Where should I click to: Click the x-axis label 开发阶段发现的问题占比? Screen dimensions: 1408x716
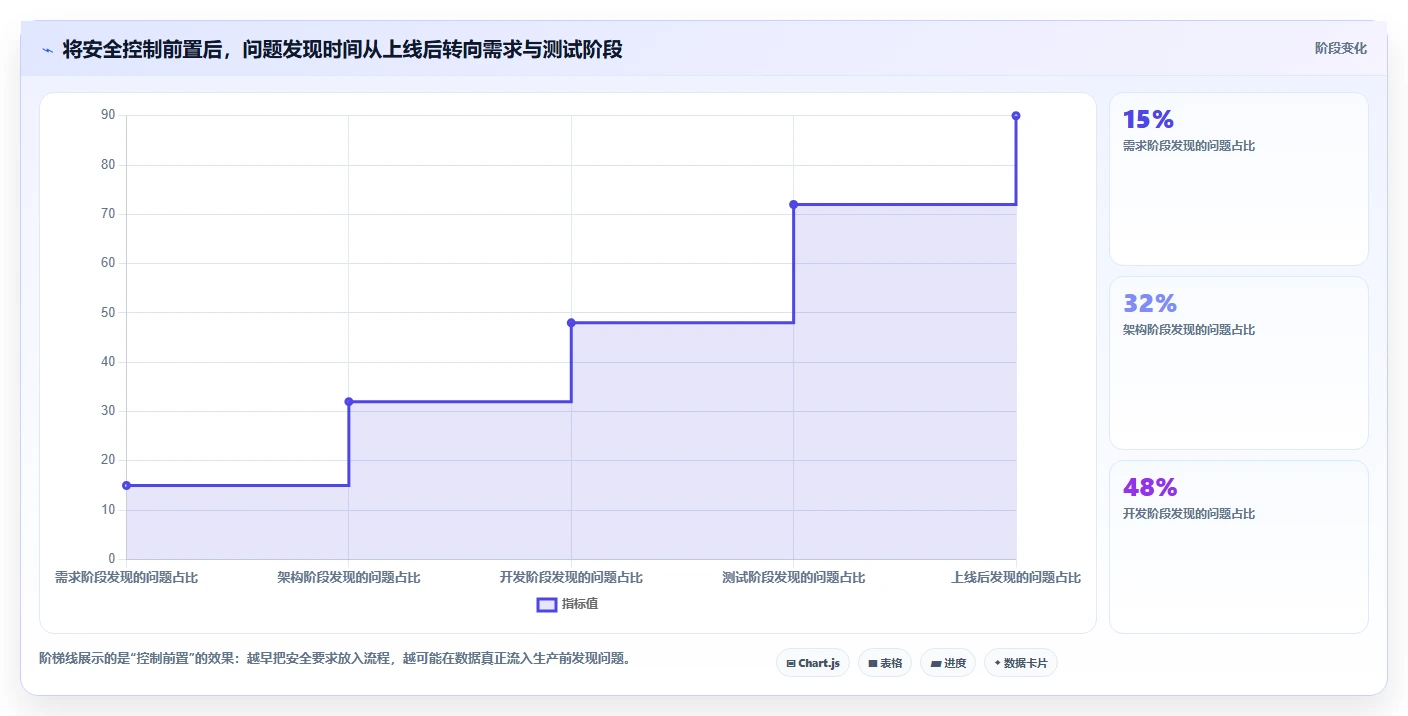point(571,578)
